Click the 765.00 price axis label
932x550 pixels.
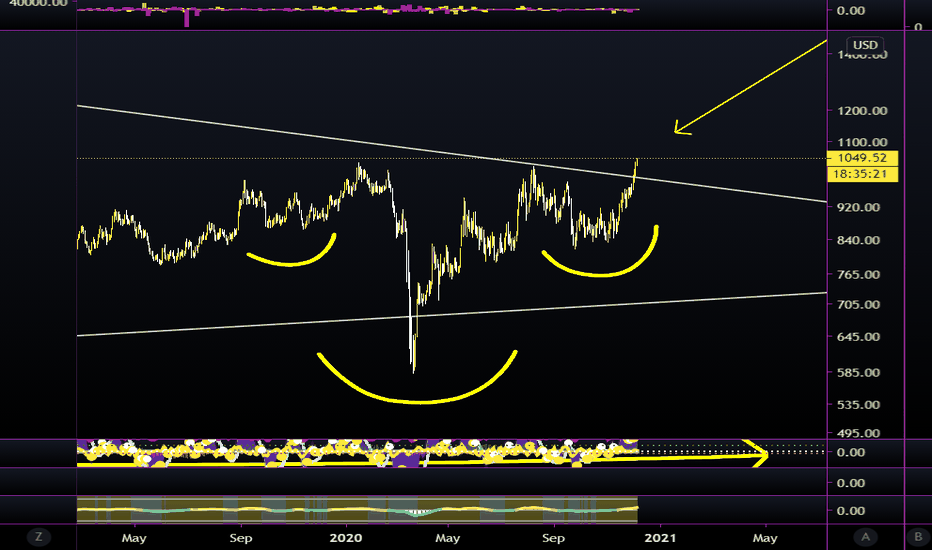858,275
